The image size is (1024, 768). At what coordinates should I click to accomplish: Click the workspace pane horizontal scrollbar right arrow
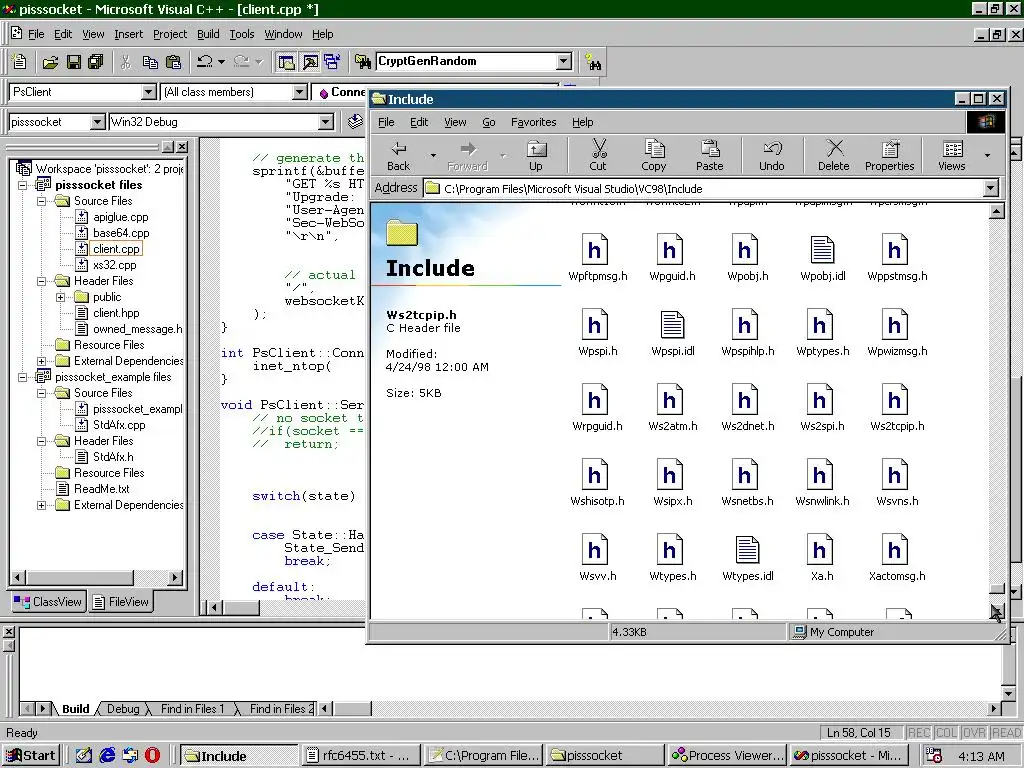click(174, 577)
